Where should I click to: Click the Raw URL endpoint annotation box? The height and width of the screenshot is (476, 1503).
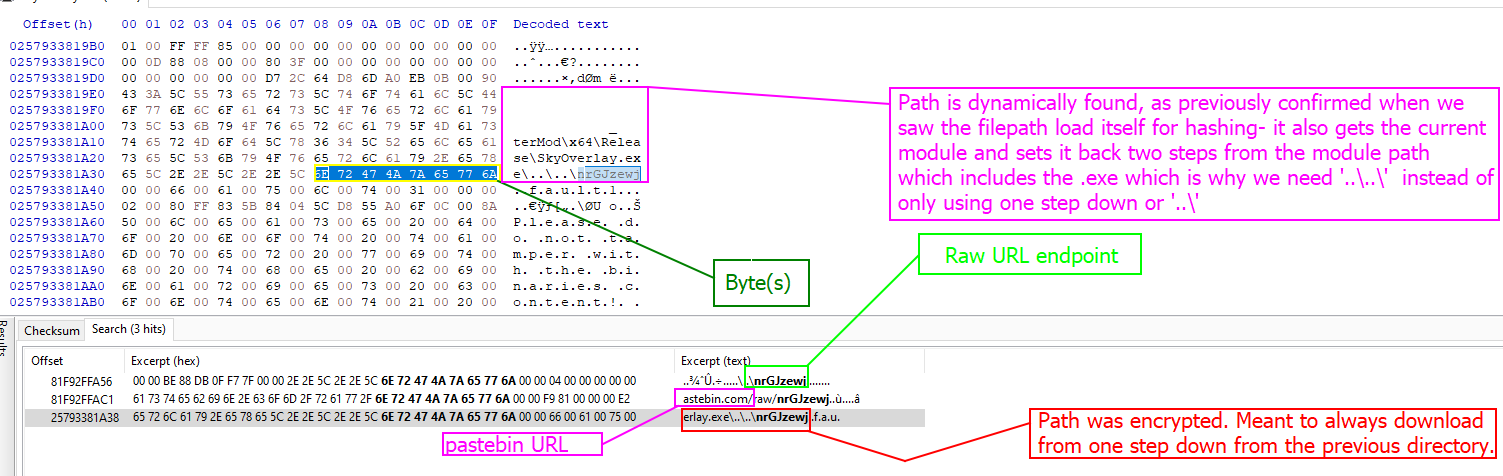tap(1031, 257)
